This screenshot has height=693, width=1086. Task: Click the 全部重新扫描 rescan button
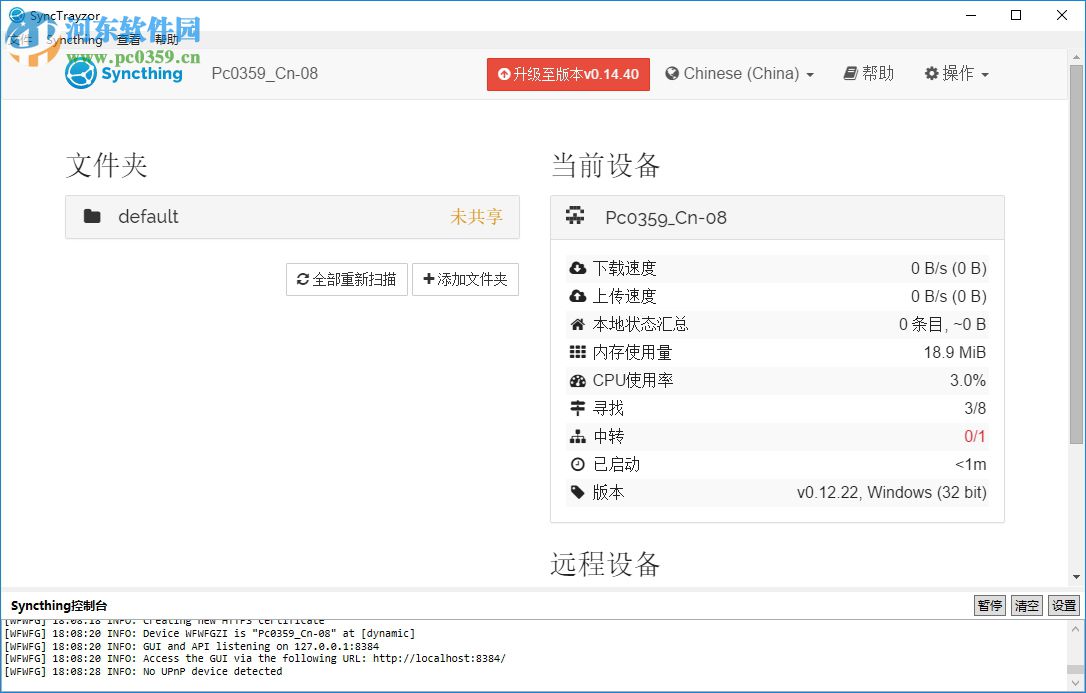pos(346,280)
